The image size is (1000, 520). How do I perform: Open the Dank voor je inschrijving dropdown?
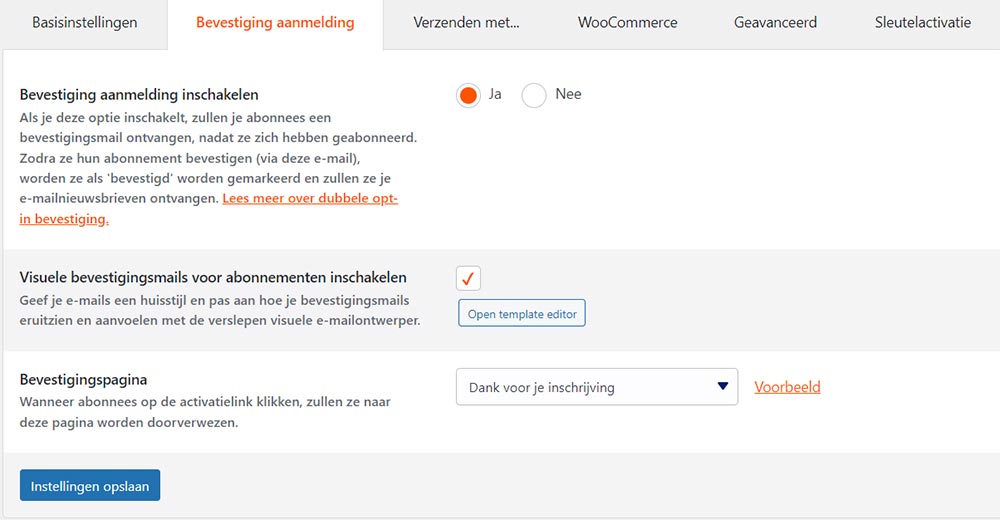pyautogui.click(x=596, y=387)
